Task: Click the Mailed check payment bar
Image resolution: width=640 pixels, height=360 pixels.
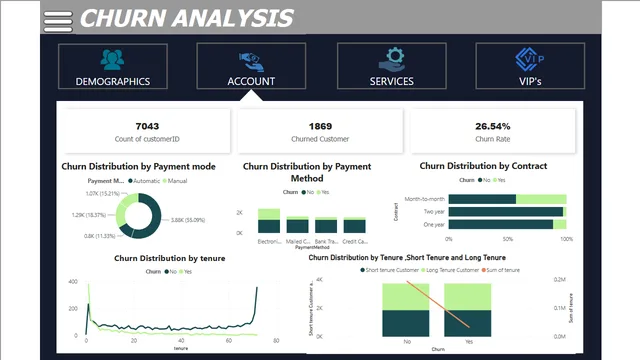Action: click(298, 225)
